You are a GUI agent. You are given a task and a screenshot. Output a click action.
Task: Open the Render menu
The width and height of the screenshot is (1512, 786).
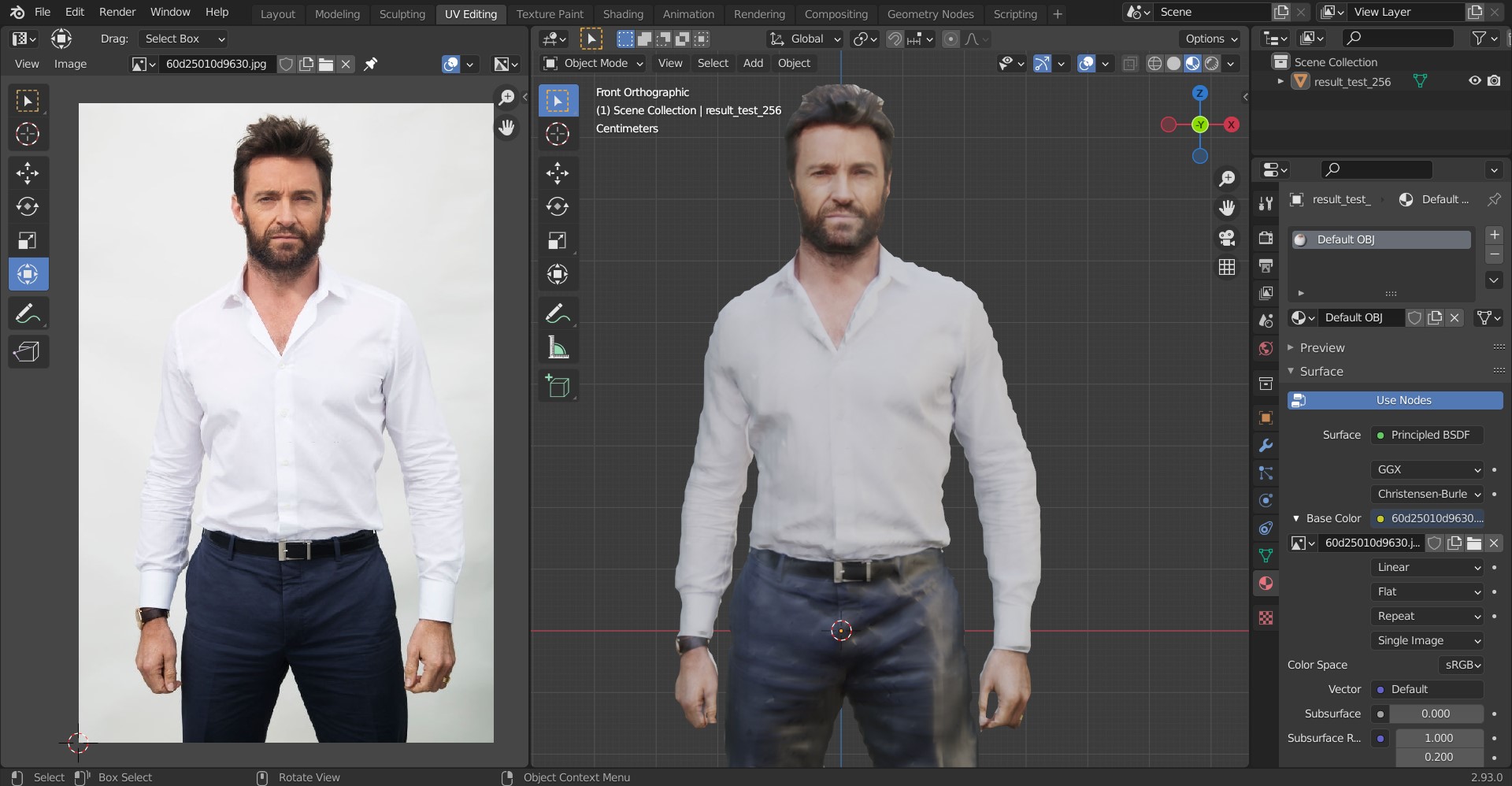click(x=117, y=12)
